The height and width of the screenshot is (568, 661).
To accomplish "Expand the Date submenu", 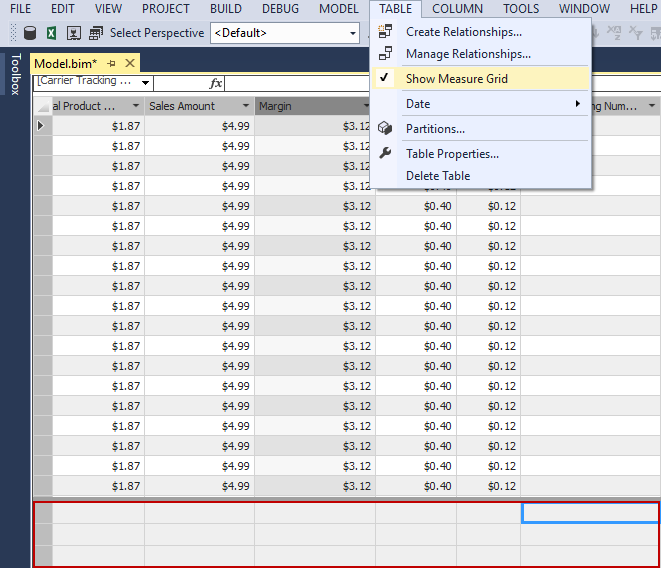I will pyautogui.click(x=577, y=104).
